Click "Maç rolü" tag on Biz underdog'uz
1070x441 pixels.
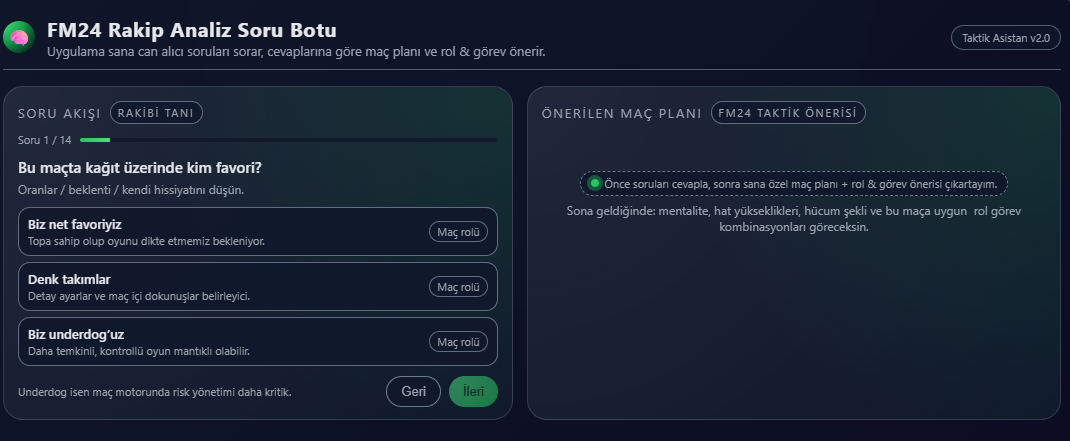pos(458,342)
